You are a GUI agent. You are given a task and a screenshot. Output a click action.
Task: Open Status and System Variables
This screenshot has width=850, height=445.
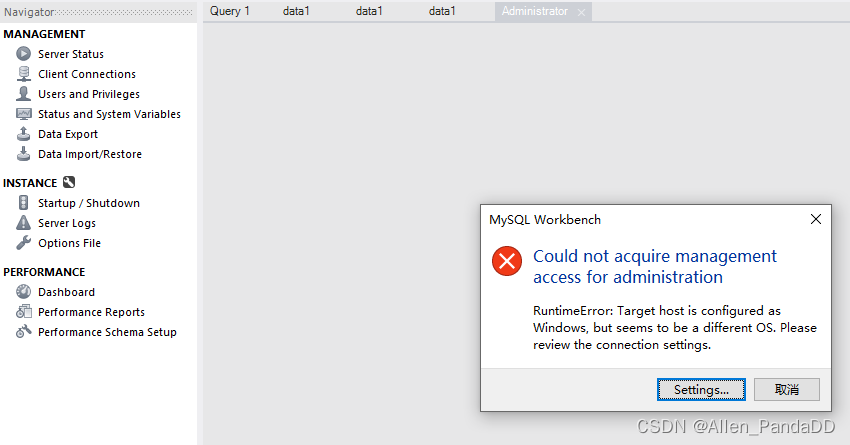click(x=109, y=114)
